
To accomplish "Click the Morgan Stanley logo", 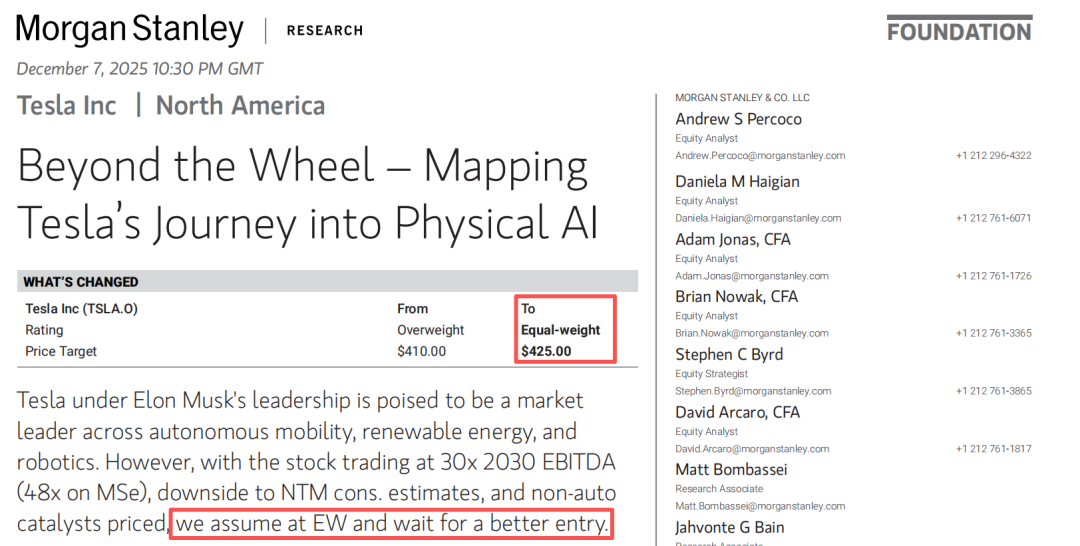I will pyautogui.click(x=130, y=29).
